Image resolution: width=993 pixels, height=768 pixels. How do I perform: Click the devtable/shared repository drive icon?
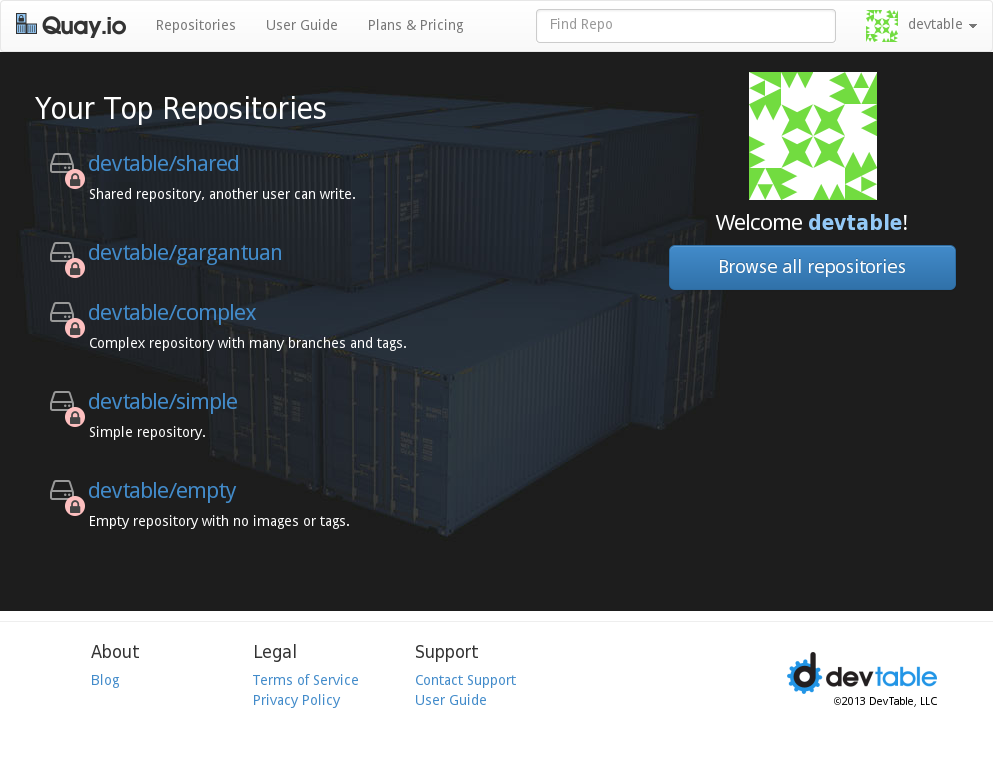[62, 163]
